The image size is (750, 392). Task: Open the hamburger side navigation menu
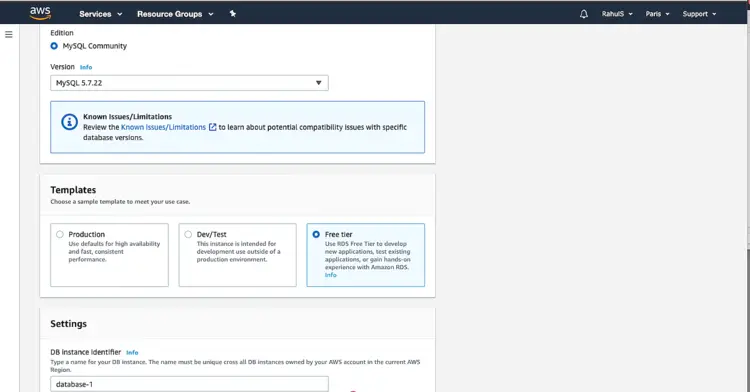[x=9, y=34]
